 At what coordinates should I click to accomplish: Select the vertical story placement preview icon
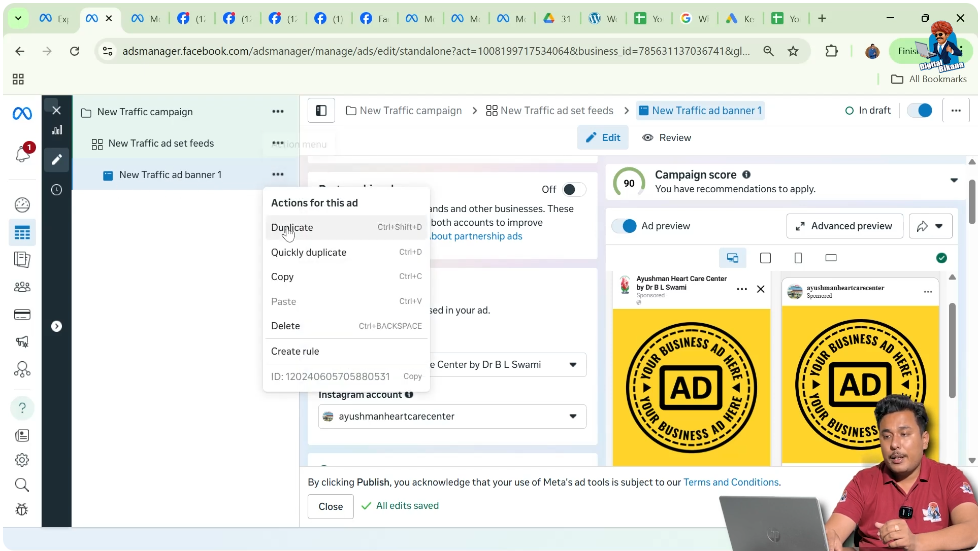tap(798, 257)
